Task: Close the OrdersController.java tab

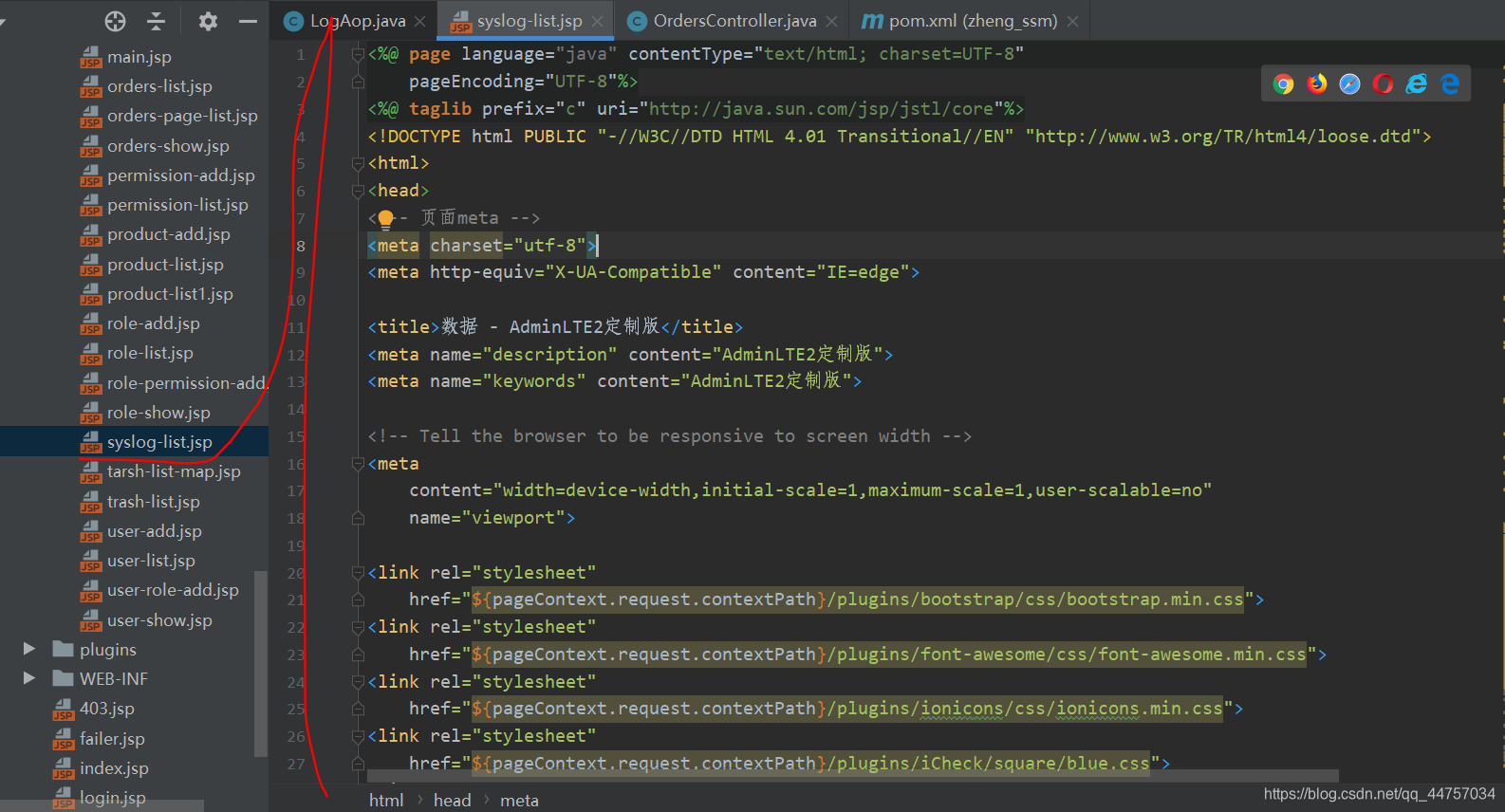Action: pyautogui.click(x=831, y=21)
